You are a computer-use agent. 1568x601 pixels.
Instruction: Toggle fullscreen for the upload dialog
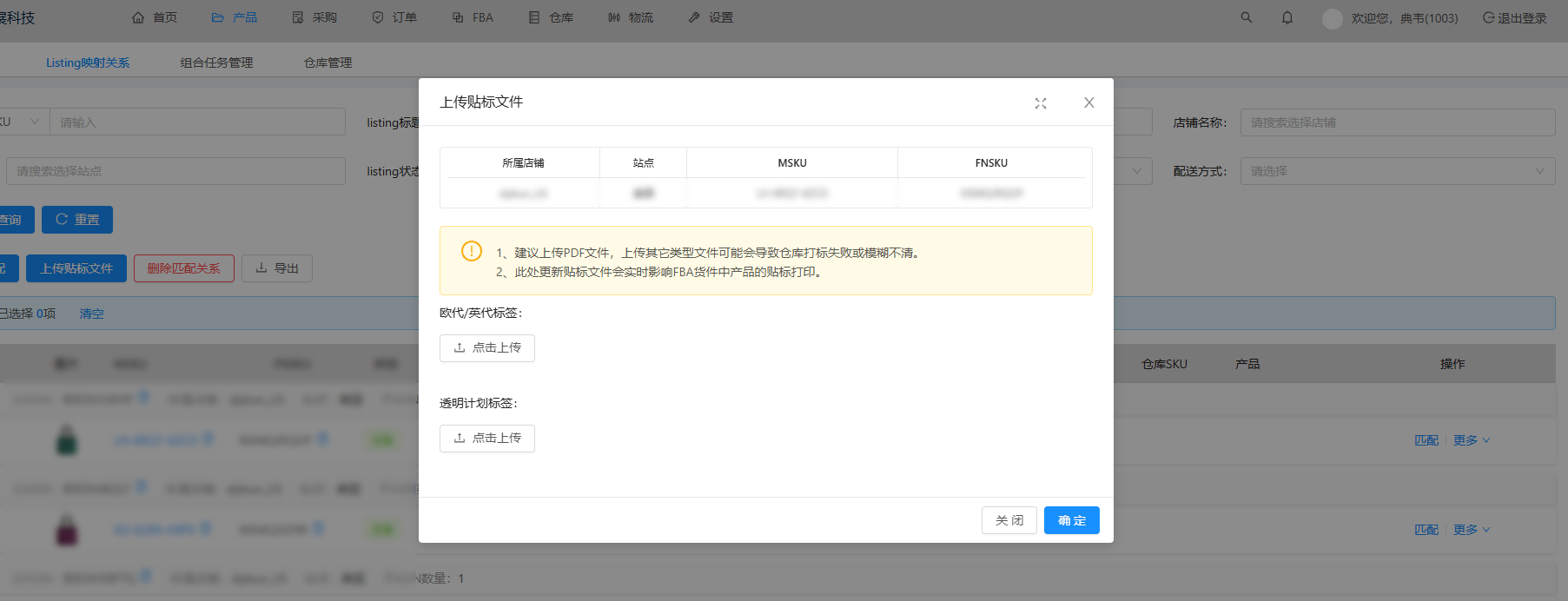click(1041, 103)
